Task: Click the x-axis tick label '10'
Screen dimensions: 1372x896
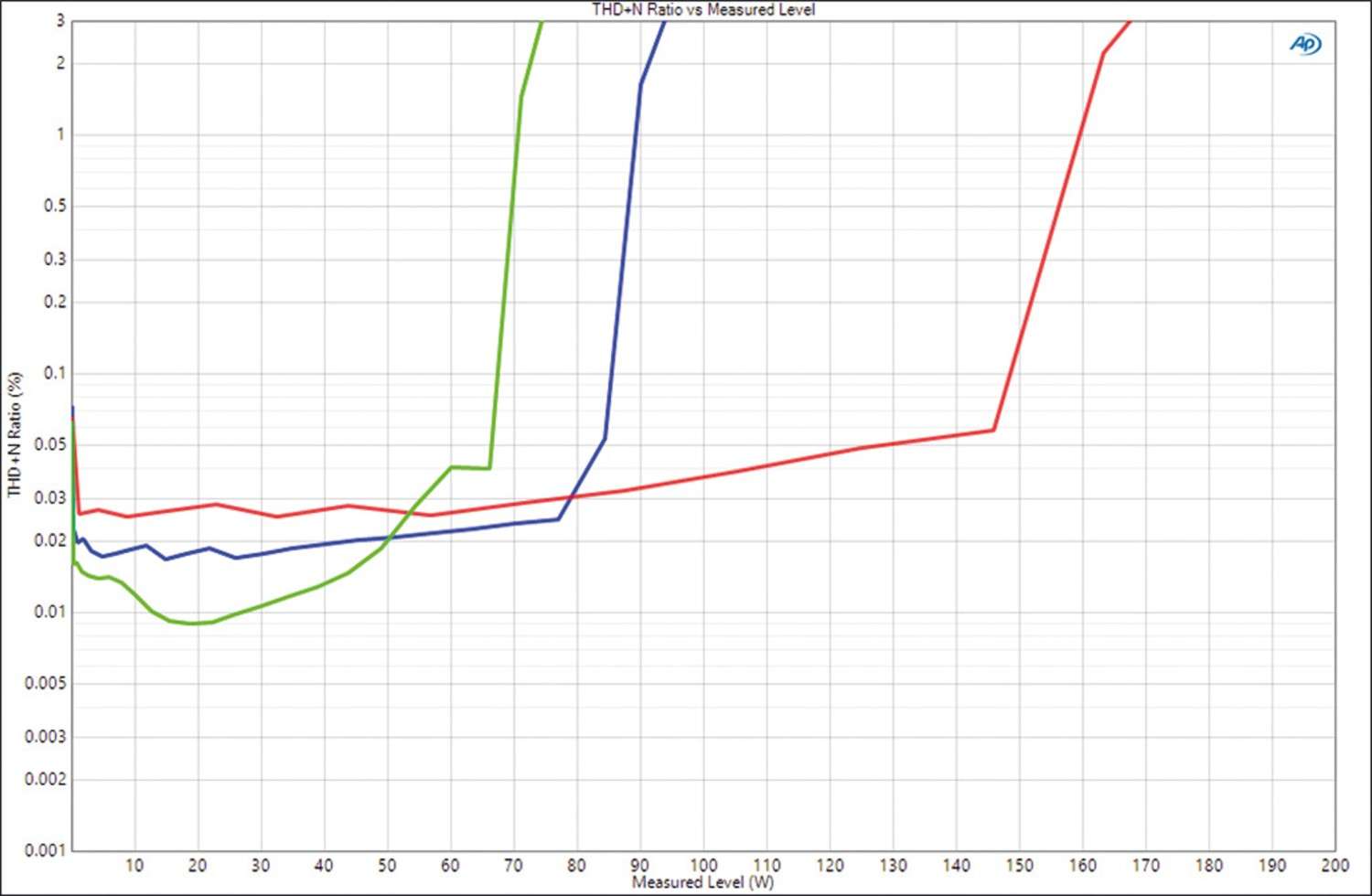Action: [134, 865]
